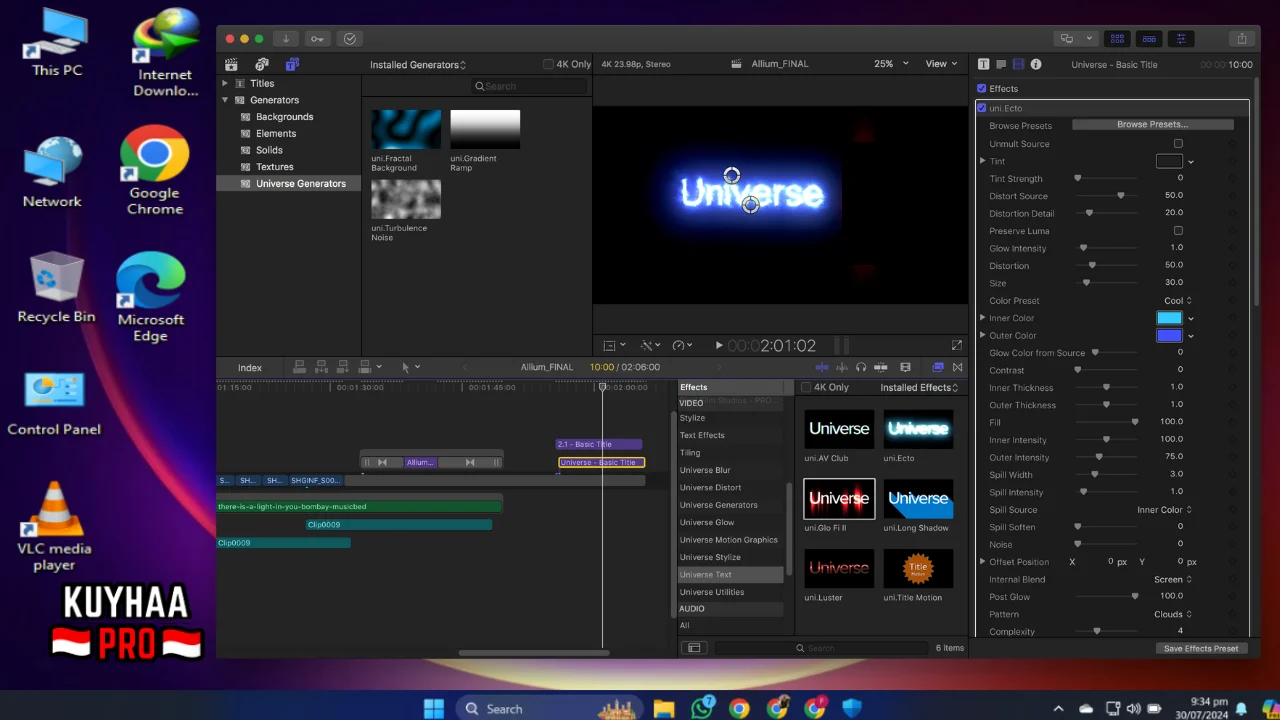Open the Spill Source Inner Color dropdown
The image size is (1280, 720).
(1164, 510)
